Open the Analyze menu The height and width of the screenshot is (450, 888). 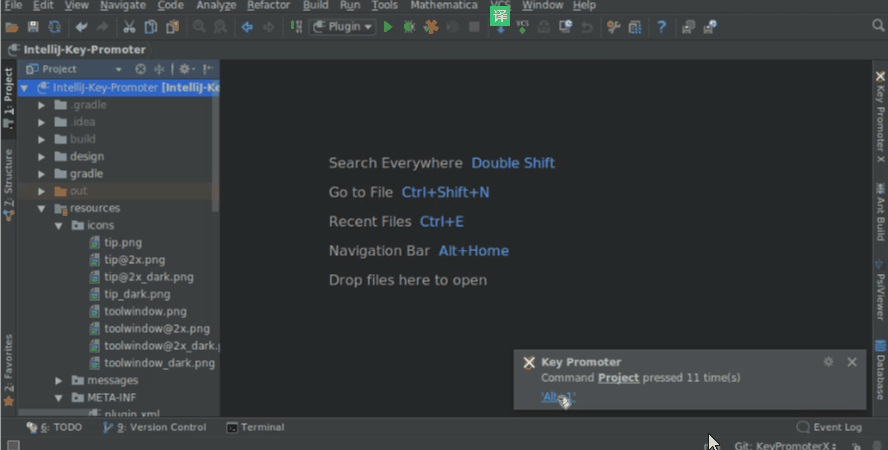(x=216, y=5)
